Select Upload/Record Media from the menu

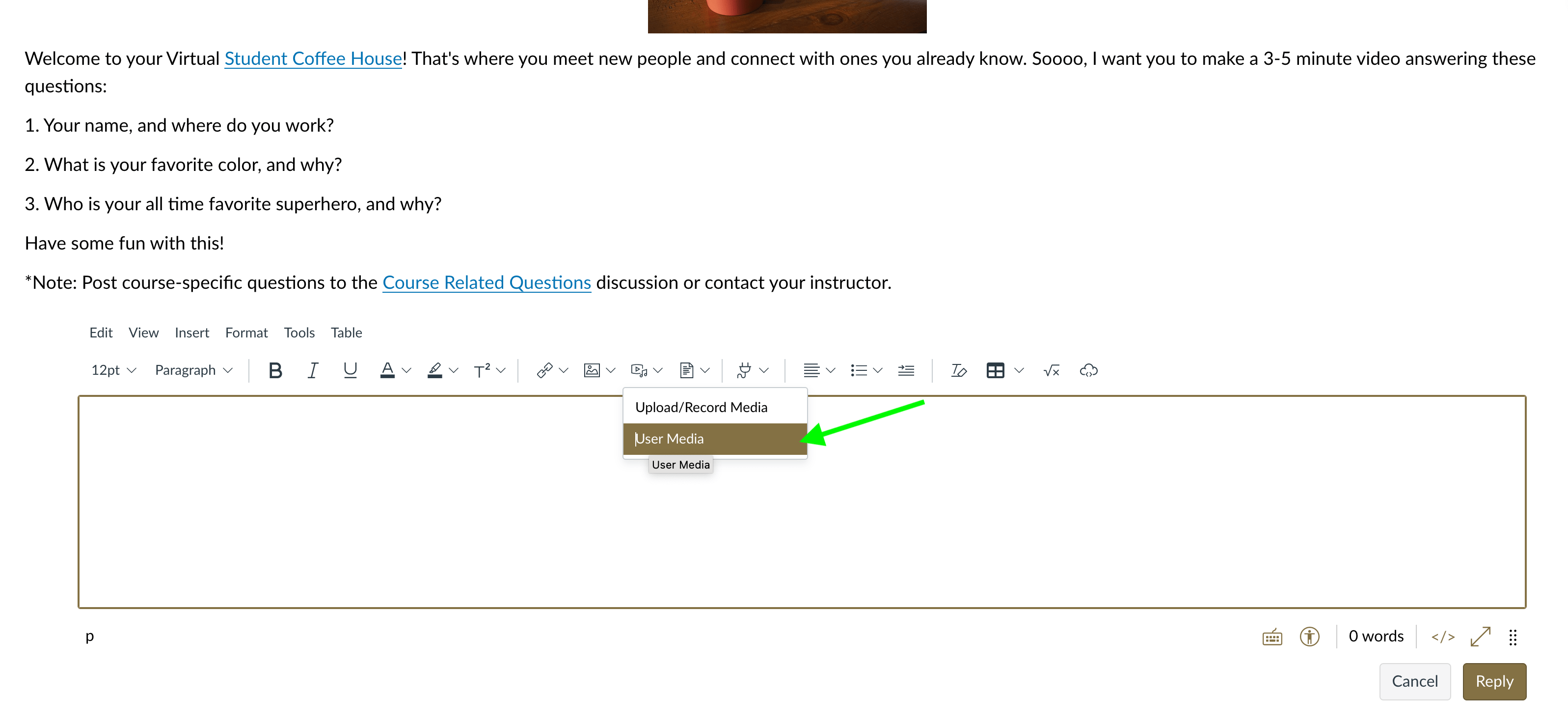(x=701, y=406)
